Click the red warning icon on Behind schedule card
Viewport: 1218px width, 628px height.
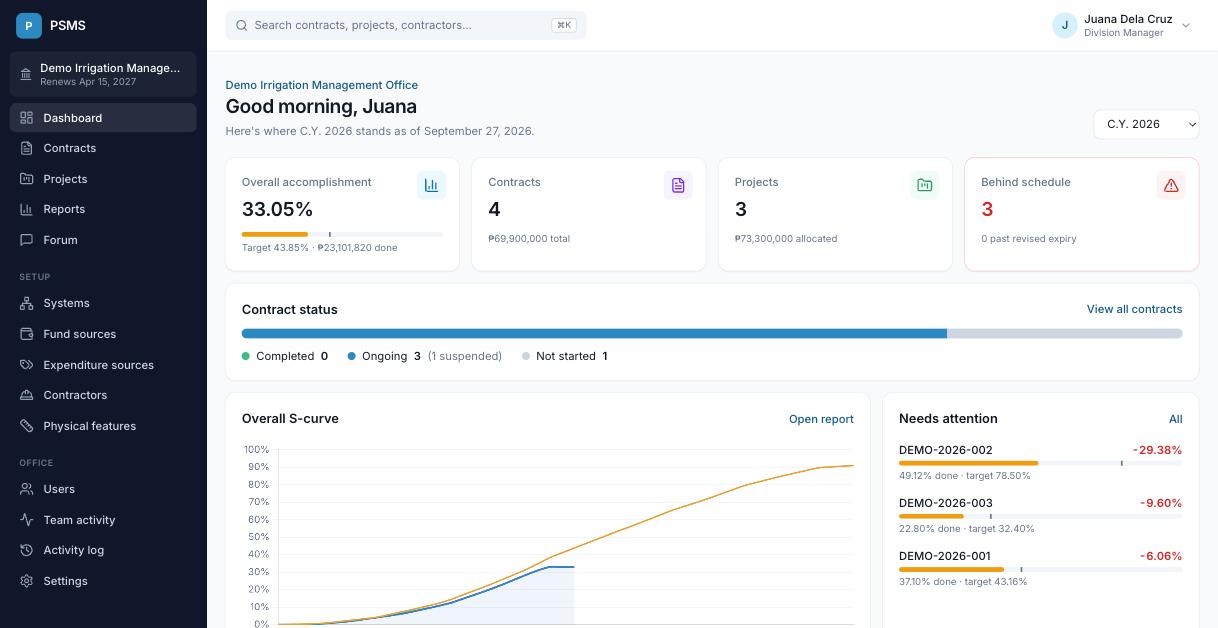[1171, 185]
